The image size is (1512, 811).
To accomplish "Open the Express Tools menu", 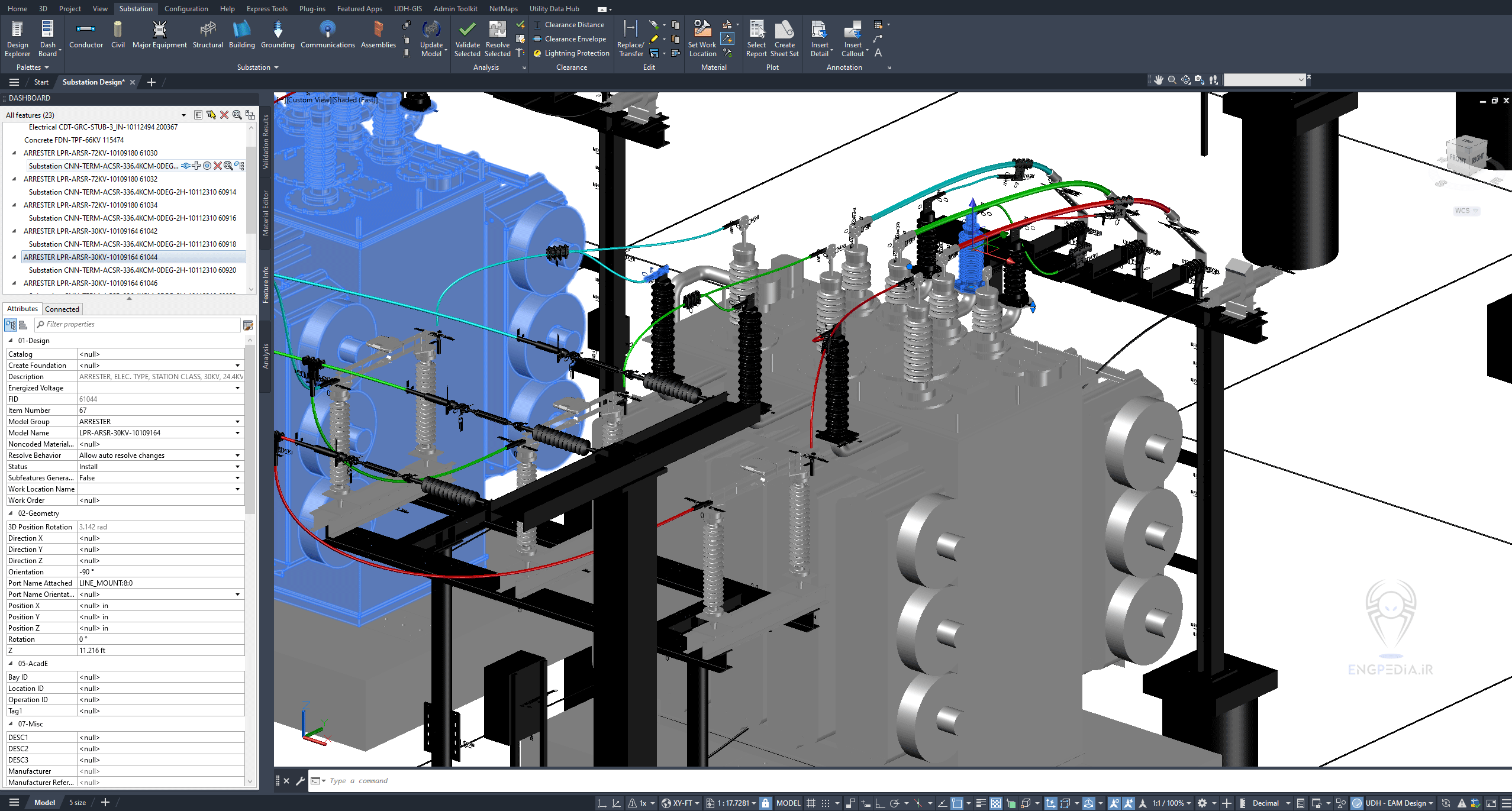I will pos(267,8).
